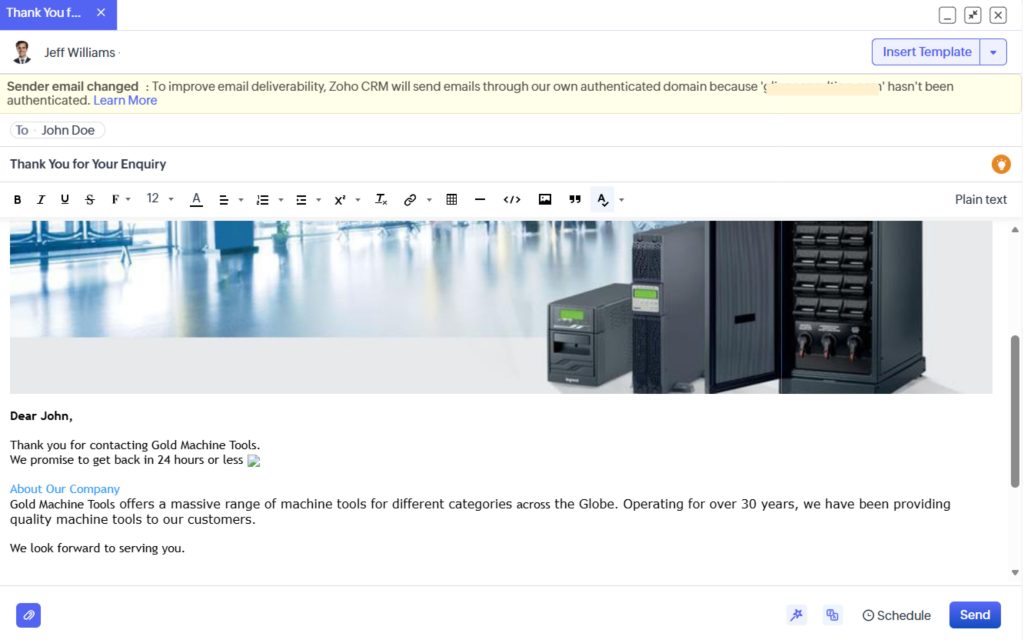The height and width of the screenshot is (640, 1024).
Task: Underline the selected text
Action: [x=65, y=200]
